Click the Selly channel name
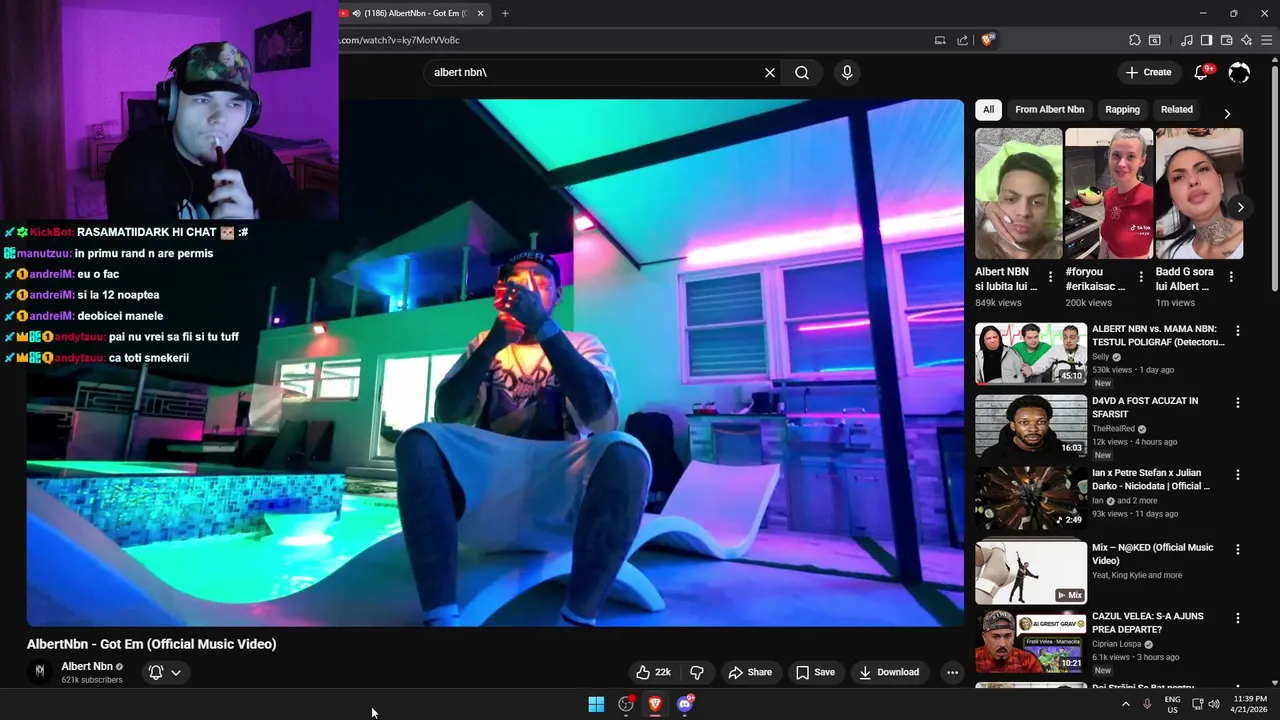The height and width of the screenshot is (720, 1280). (1100, 357)
